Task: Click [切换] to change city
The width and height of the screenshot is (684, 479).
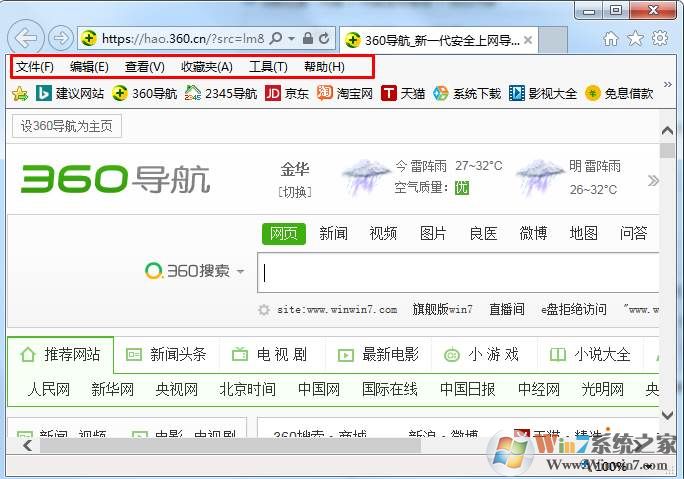Action: click(295, 192)
